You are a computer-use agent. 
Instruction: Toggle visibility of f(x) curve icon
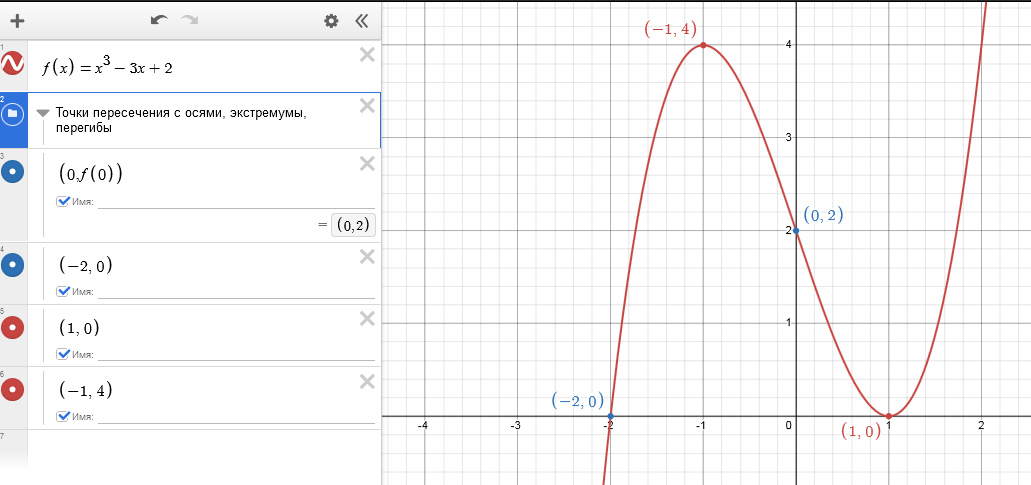click(13, 65)
